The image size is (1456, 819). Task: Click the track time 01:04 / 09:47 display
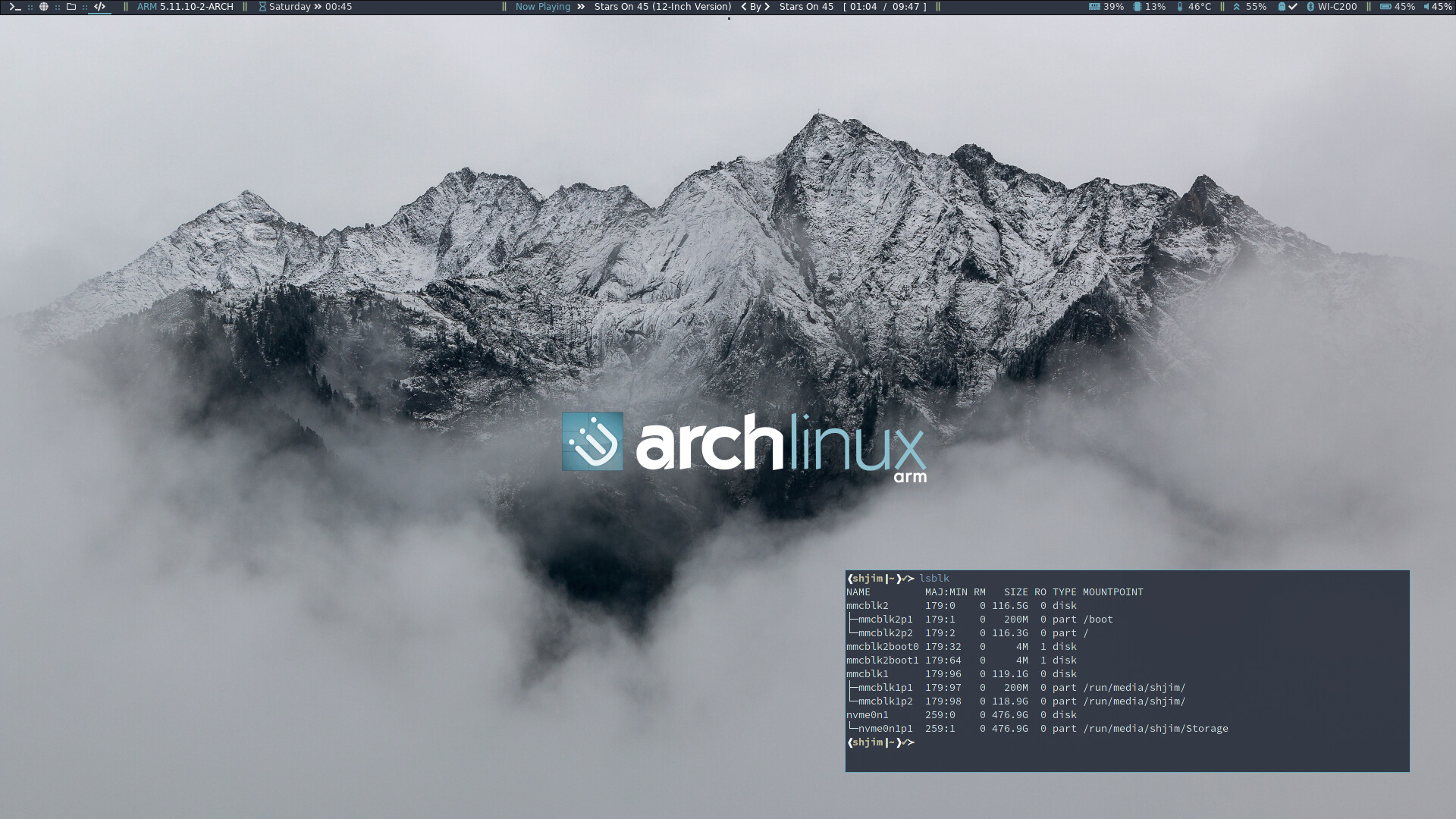(884, 7)
